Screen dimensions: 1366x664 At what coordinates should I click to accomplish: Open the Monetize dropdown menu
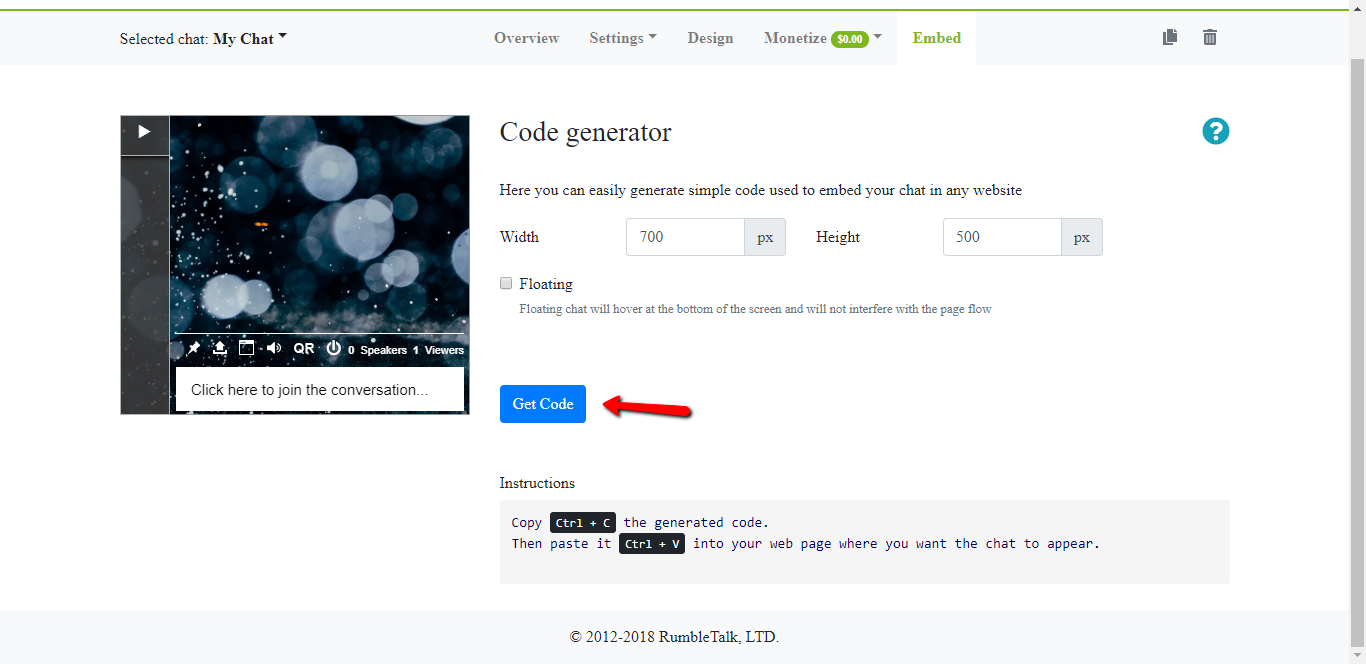pos(822,38)
